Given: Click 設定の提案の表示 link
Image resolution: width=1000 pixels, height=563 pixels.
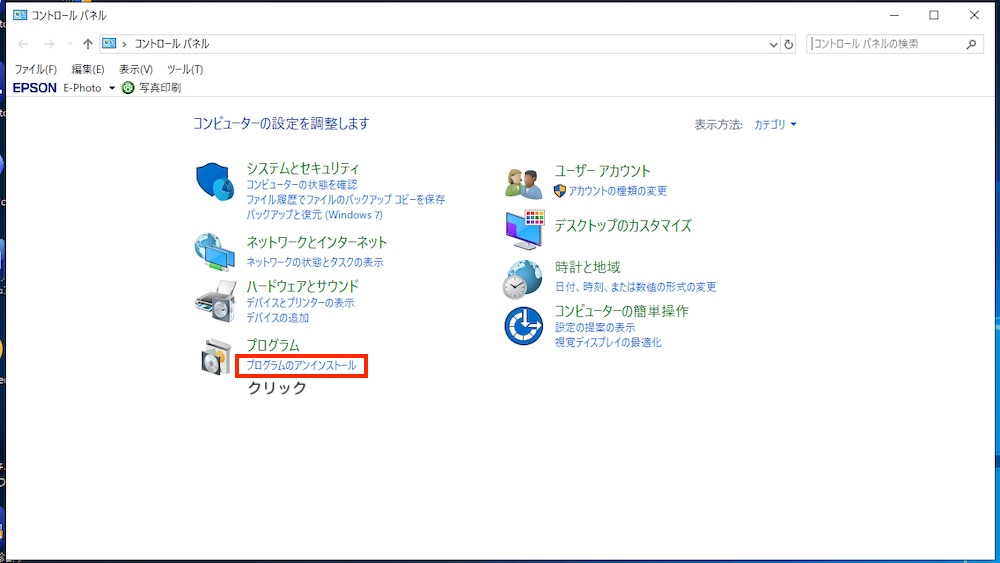Looking at the screenshot, I should coord(595,327).
